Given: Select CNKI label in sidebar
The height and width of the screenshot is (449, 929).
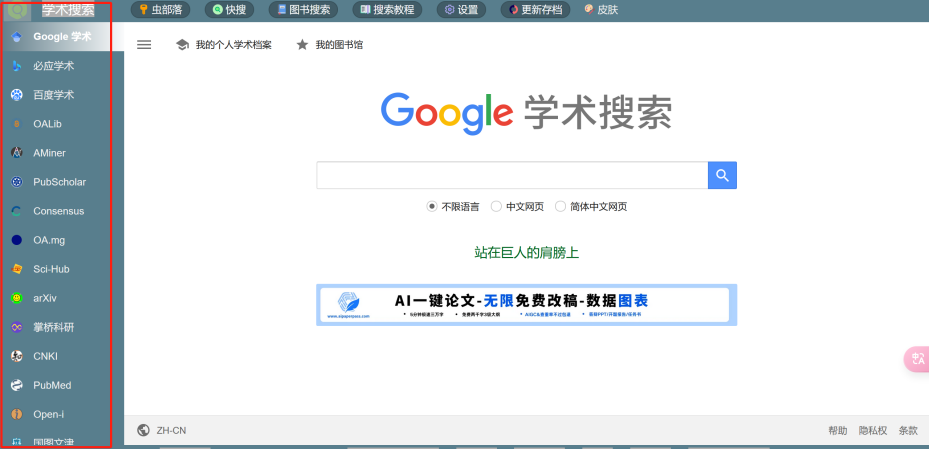Looking at the screenshot, I should [45, 356].
